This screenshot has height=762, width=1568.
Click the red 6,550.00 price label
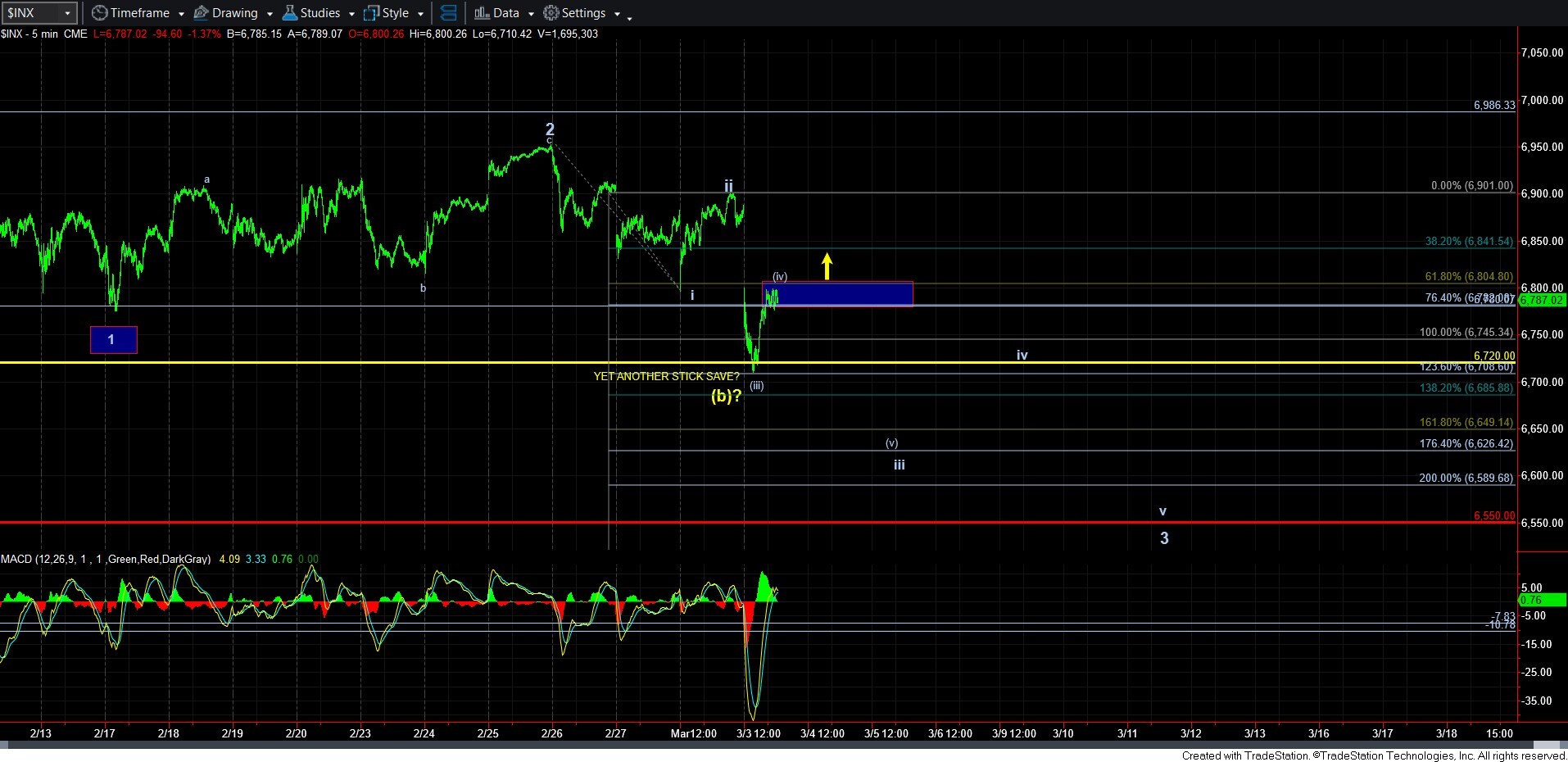(x=1493, y=515)
